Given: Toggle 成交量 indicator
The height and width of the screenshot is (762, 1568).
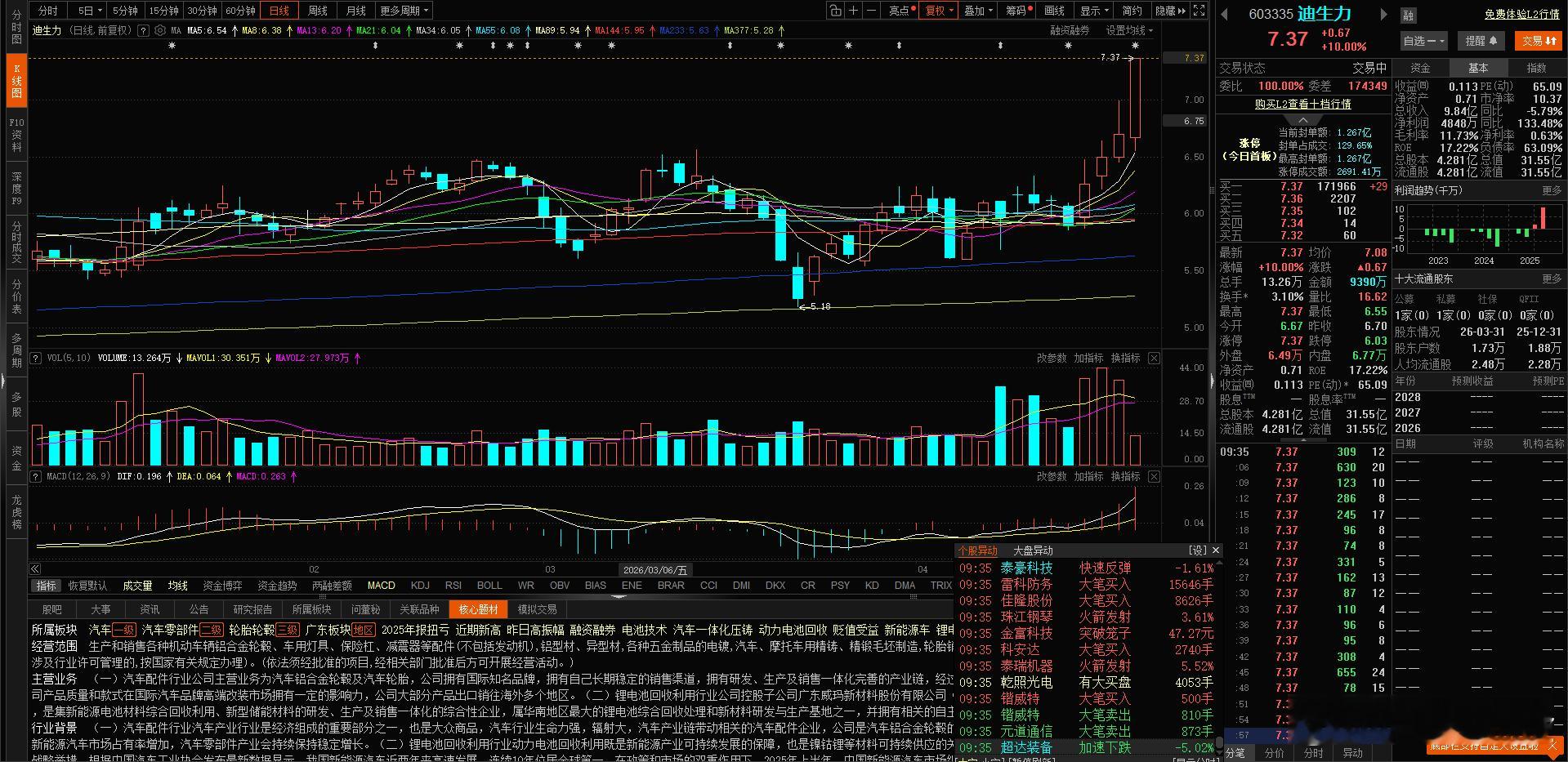Looking at the screenshot, I should 137,586.
